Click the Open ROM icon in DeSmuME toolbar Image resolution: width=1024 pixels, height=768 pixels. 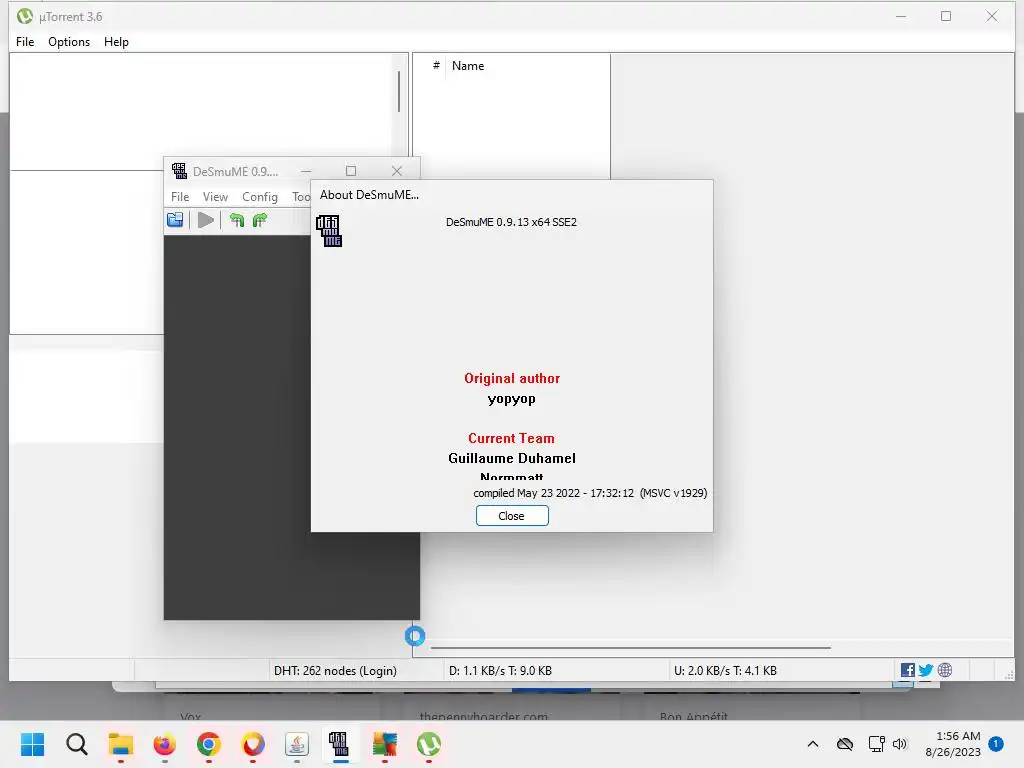click(175, 220)
